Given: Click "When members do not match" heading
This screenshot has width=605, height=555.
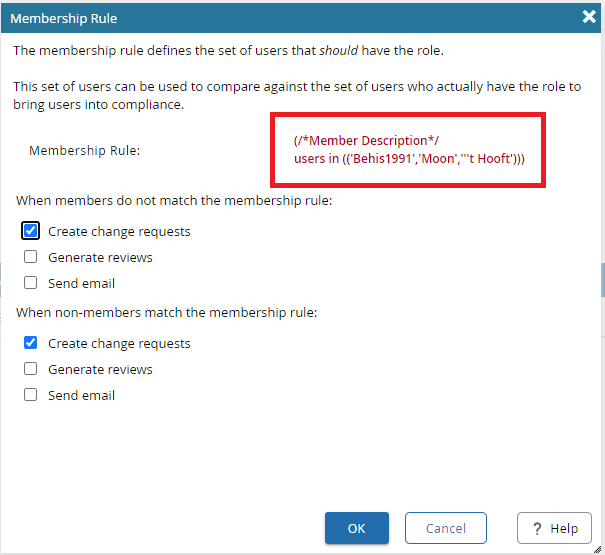Looking at the screenshot, I should tap(174, 201).
